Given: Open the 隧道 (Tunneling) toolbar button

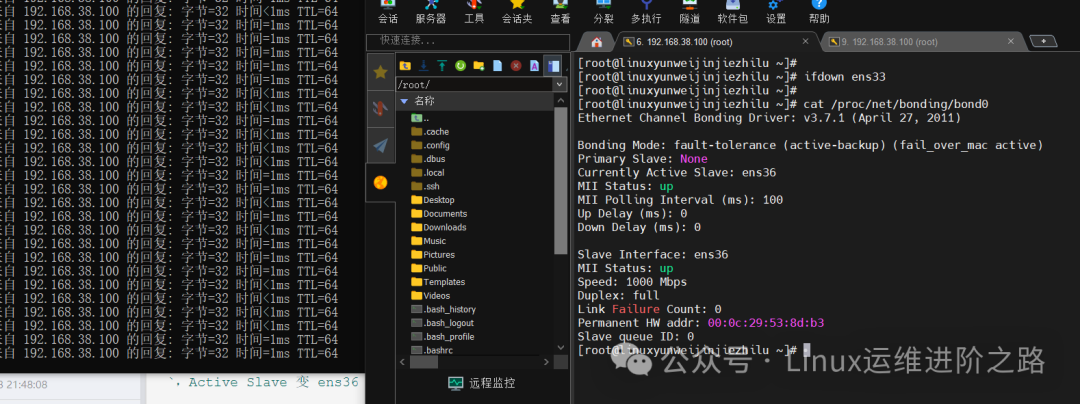Looking at the screenshot, I should click(689, 12).
